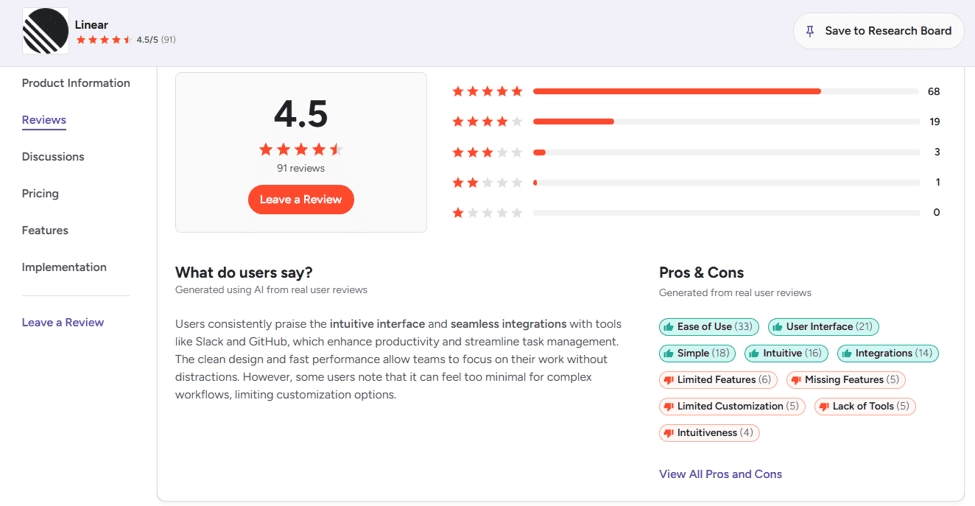Screen dimensions: 975x506
Task: Filter reviews by the 4-star rating bar
Action: point(726,122)
